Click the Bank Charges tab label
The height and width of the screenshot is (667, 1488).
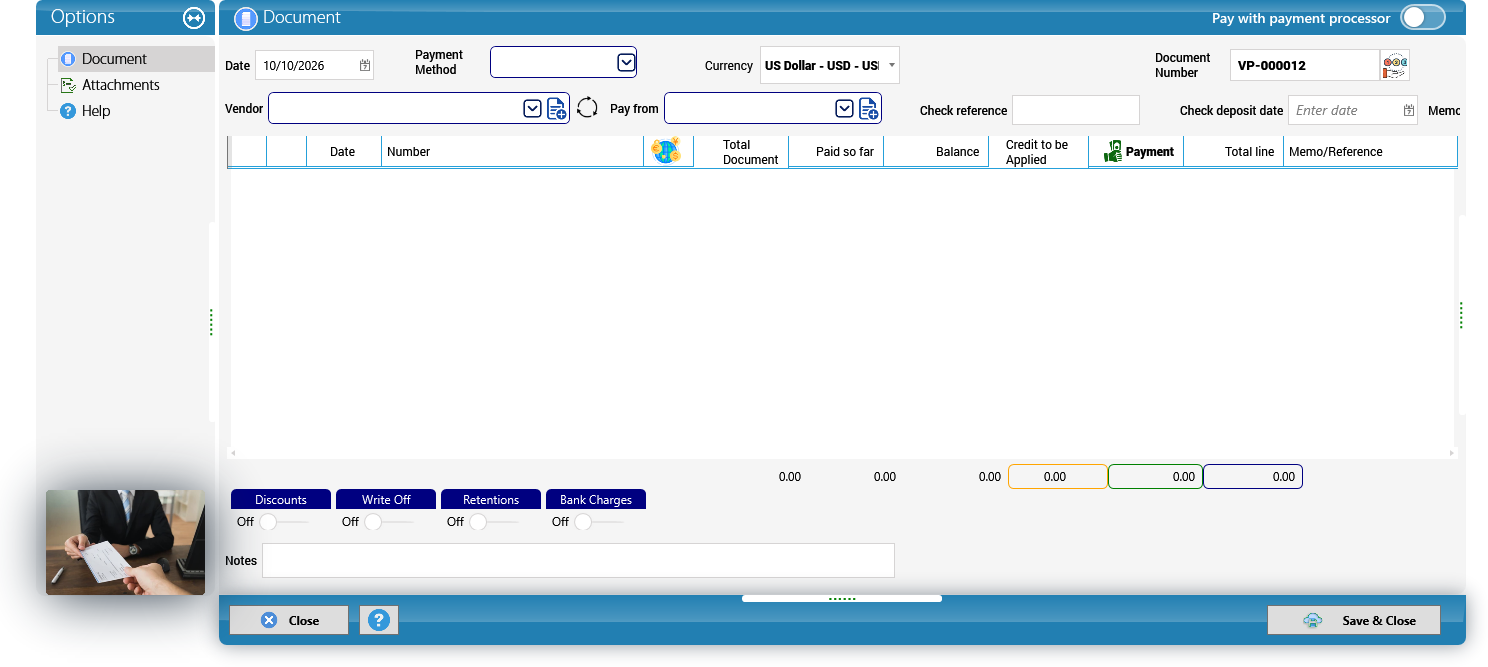(596, 499)
